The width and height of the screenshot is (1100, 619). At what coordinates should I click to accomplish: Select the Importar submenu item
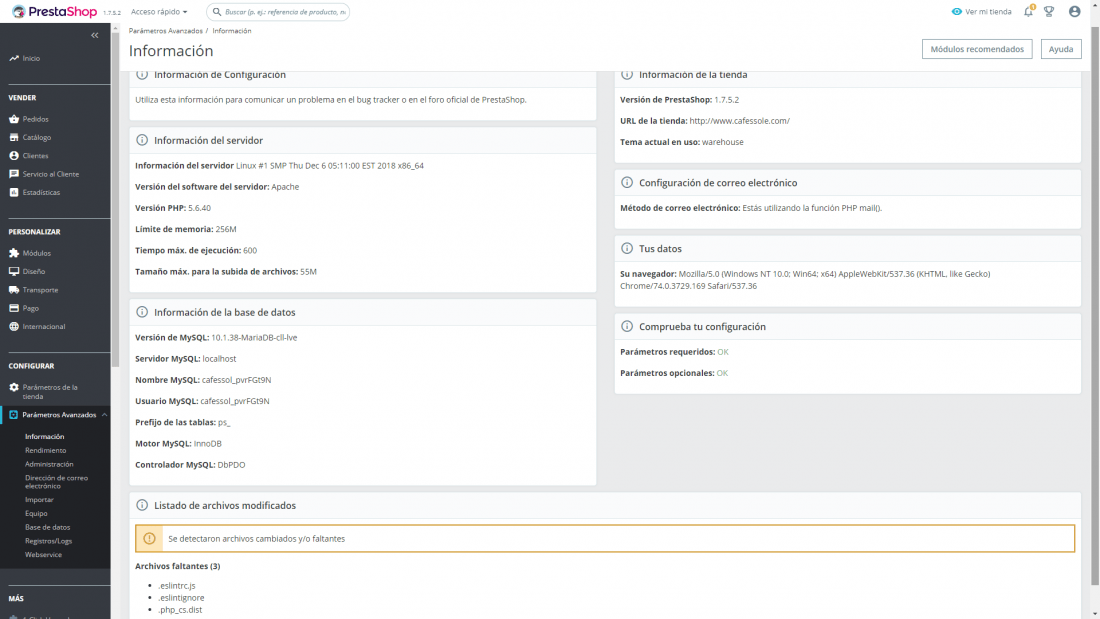coord(39,500)
